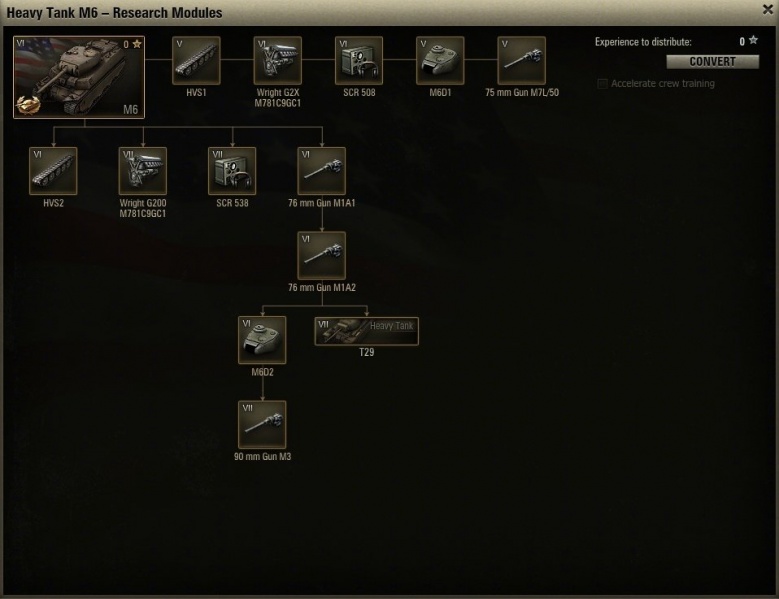Select the SCR 538 radio module icon

click(x=232, y=171)
